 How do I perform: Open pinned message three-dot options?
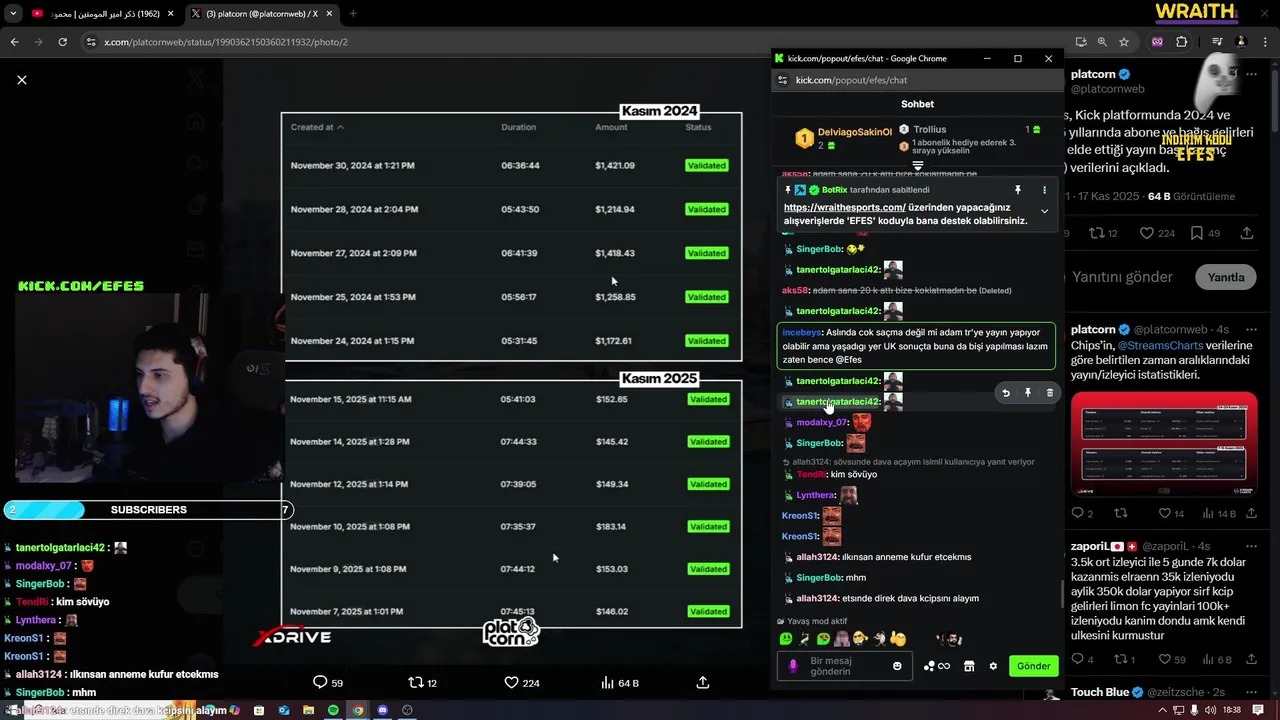point(1044,190)
